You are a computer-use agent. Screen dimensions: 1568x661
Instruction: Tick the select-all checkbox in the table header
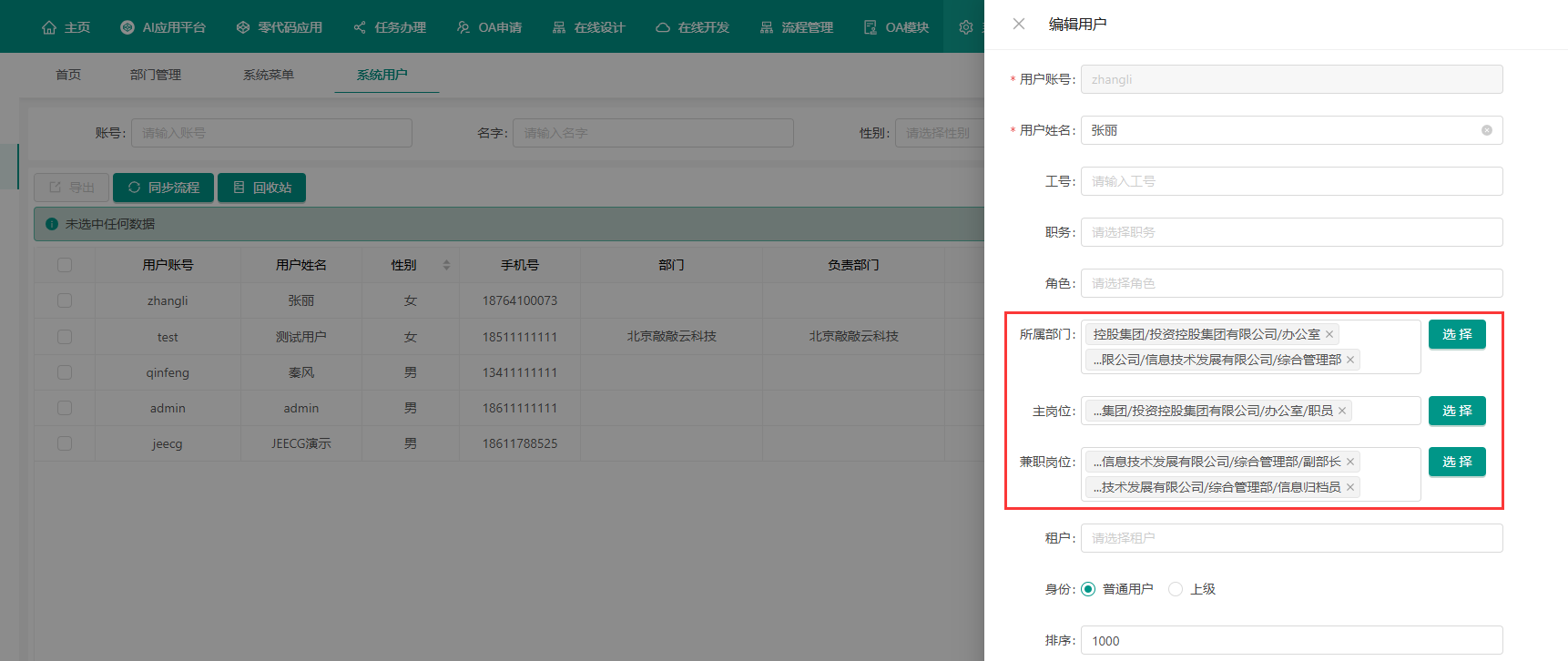[65, 265]
